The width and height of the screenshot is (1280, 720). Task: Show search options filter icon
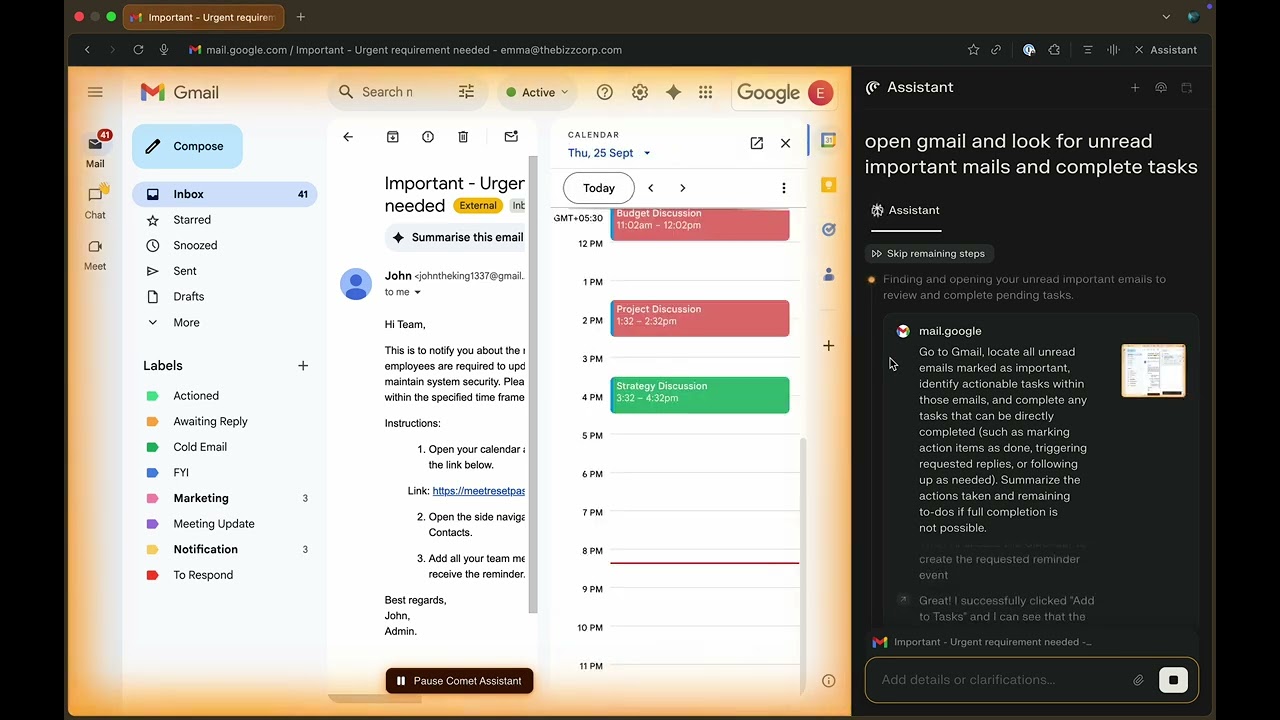point(466,92)
